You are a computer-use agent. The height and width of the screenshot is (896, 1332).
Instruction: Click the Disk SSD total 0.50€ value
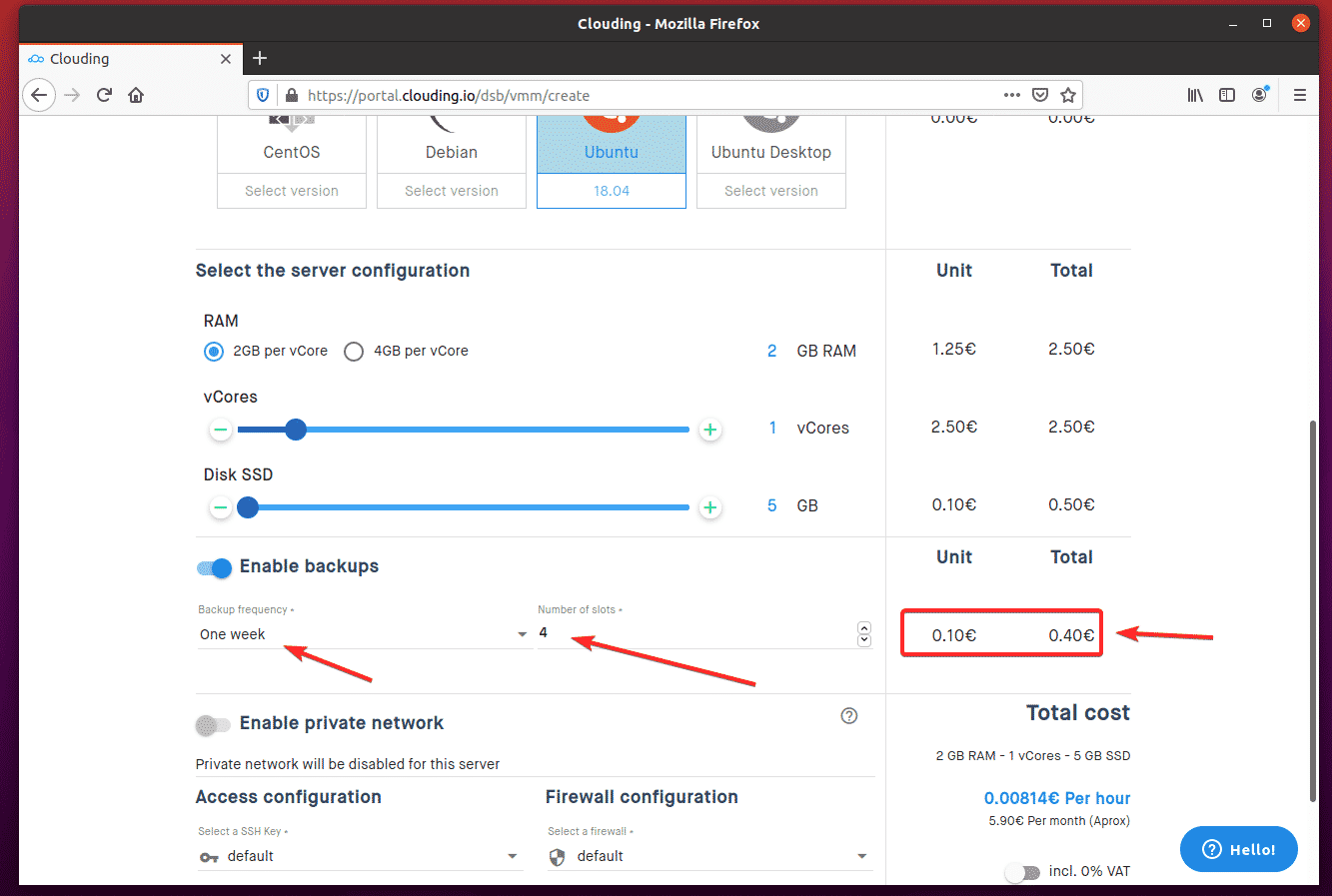(1071, 505)
